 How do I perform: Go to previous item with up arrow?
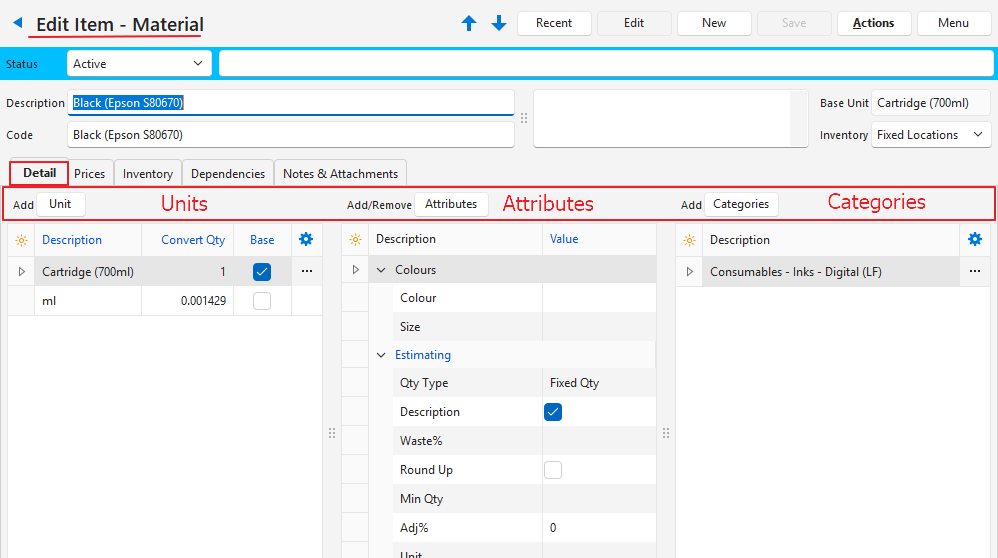[469, 23]
